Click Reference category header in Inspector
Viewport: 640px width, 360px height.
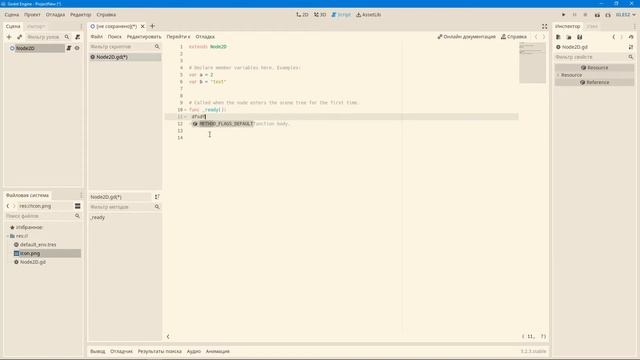[x=594, y=82]
